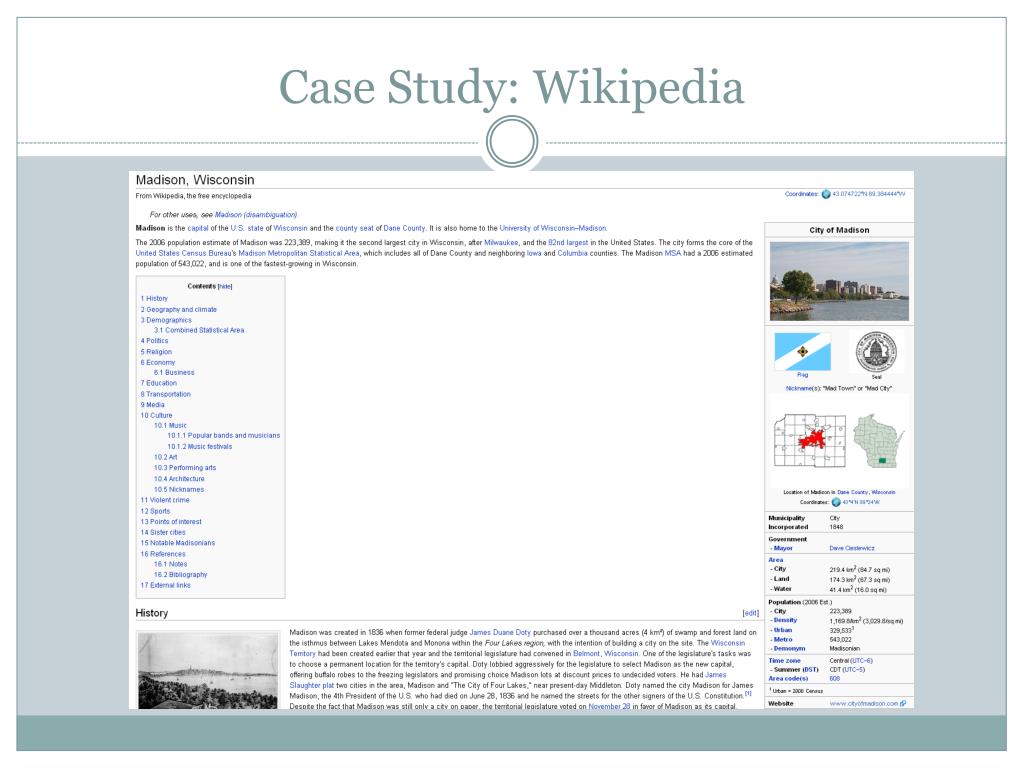
Task: Go to '16.1 Notes' contents entry
Action: (x=171, y=564)
